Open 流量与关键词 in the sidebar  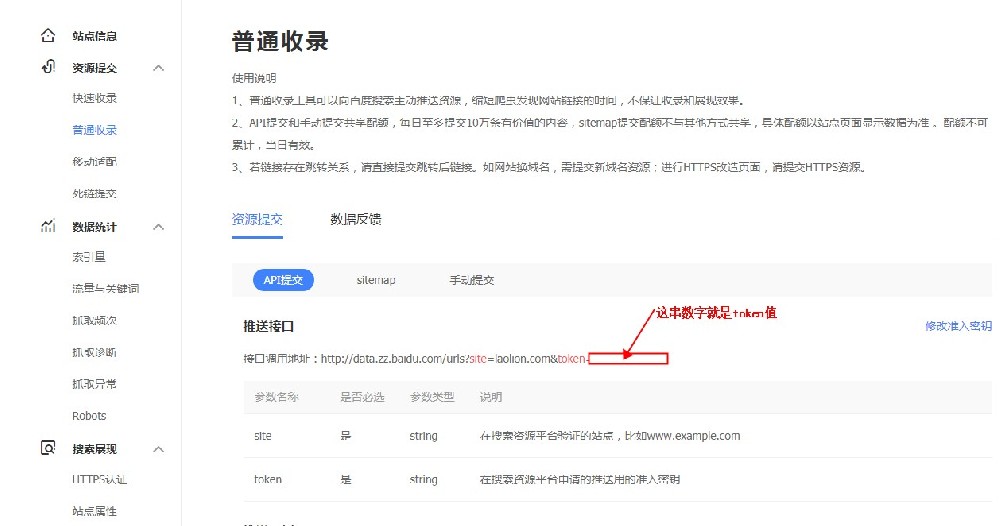(105, 289)
